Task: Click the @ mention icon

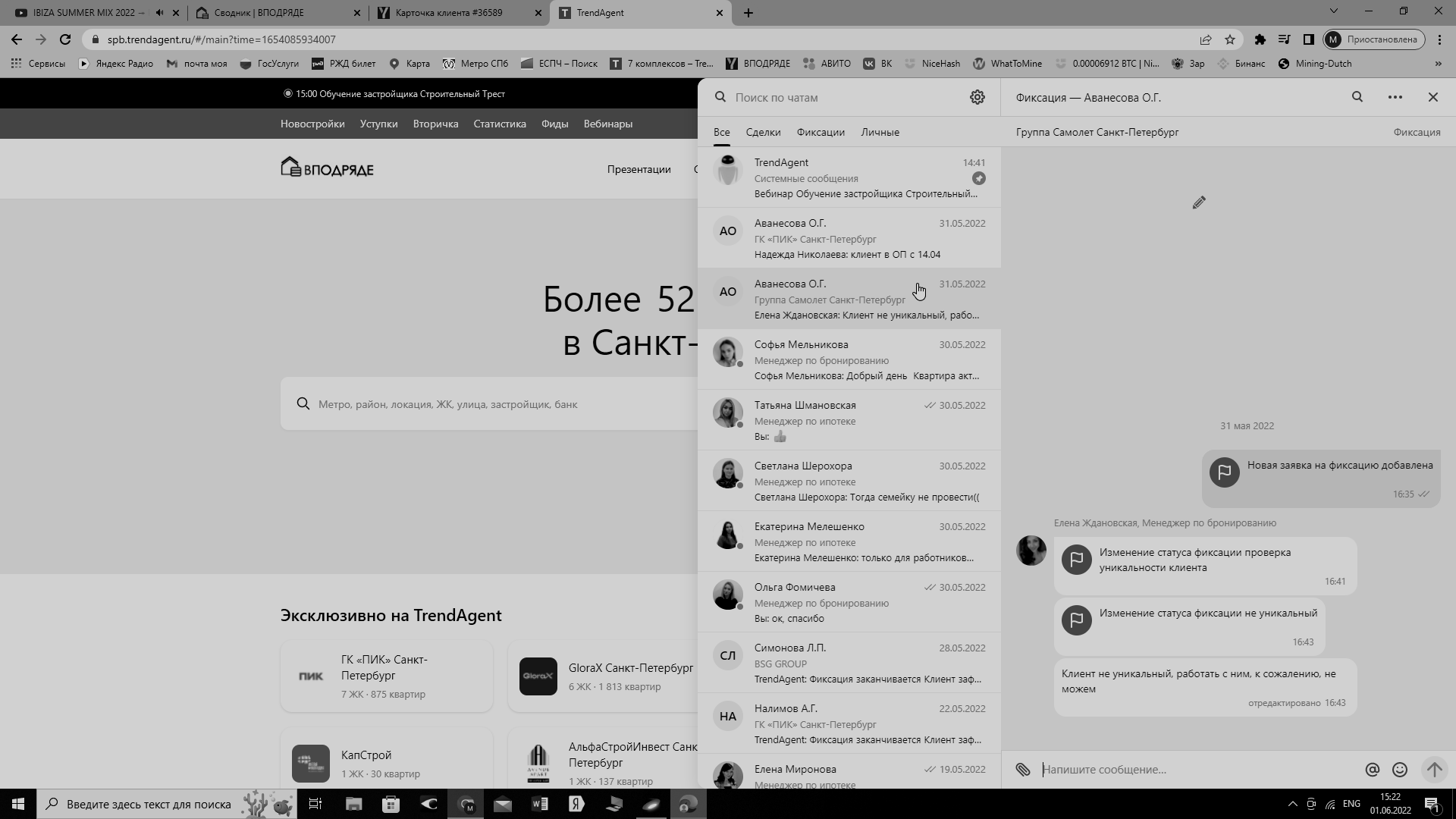Action: (1372, 770)
